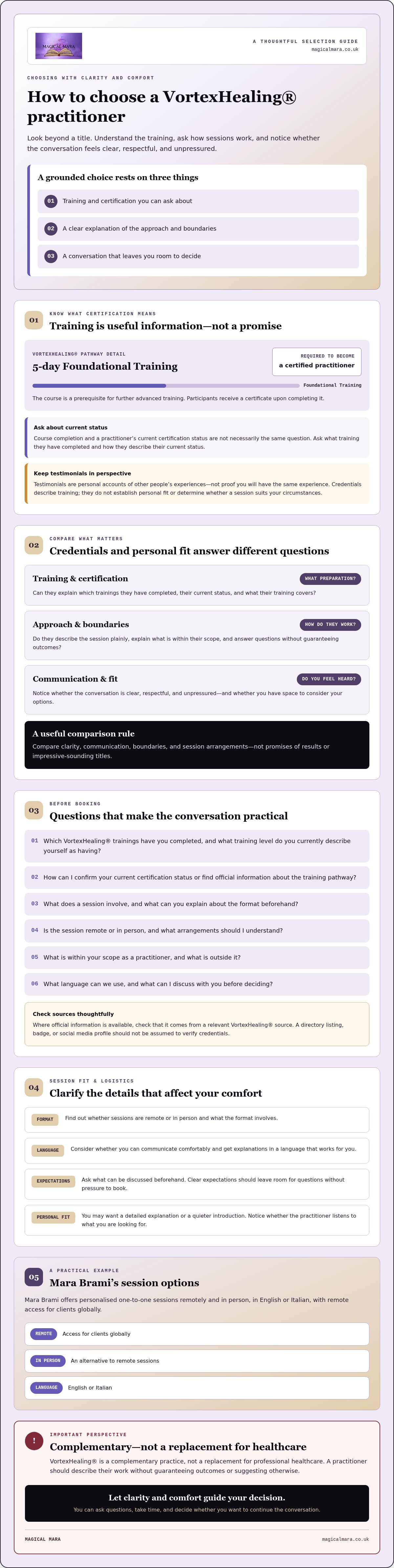Image resolution: width=394 pixels, height=1568 pixels.
Task: Select question 04 about remote or in person
Action: tap(197, 931)
